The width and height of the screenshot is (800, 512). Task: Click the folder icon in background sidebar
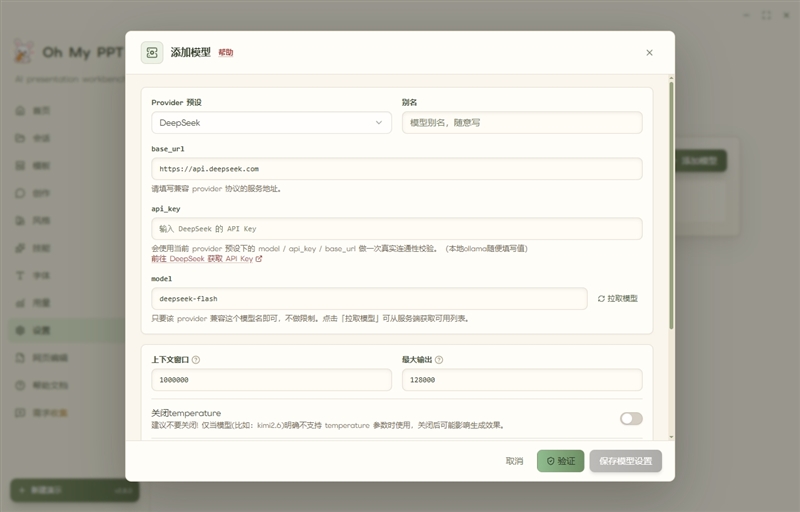(20, 138)
